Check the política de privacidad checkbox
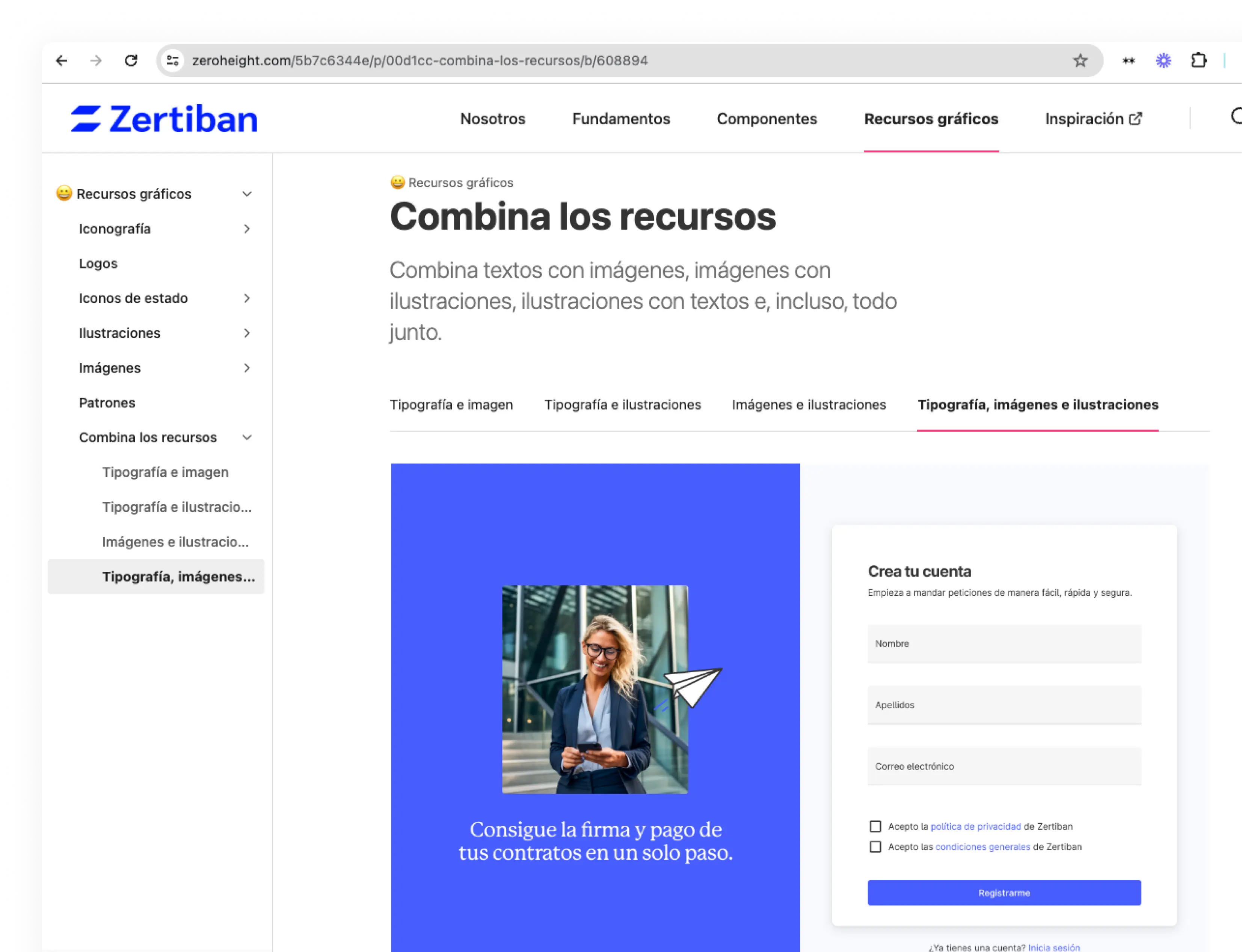Image resolution: width=1242 pixels, height=952 pixels. pos(875,826)
